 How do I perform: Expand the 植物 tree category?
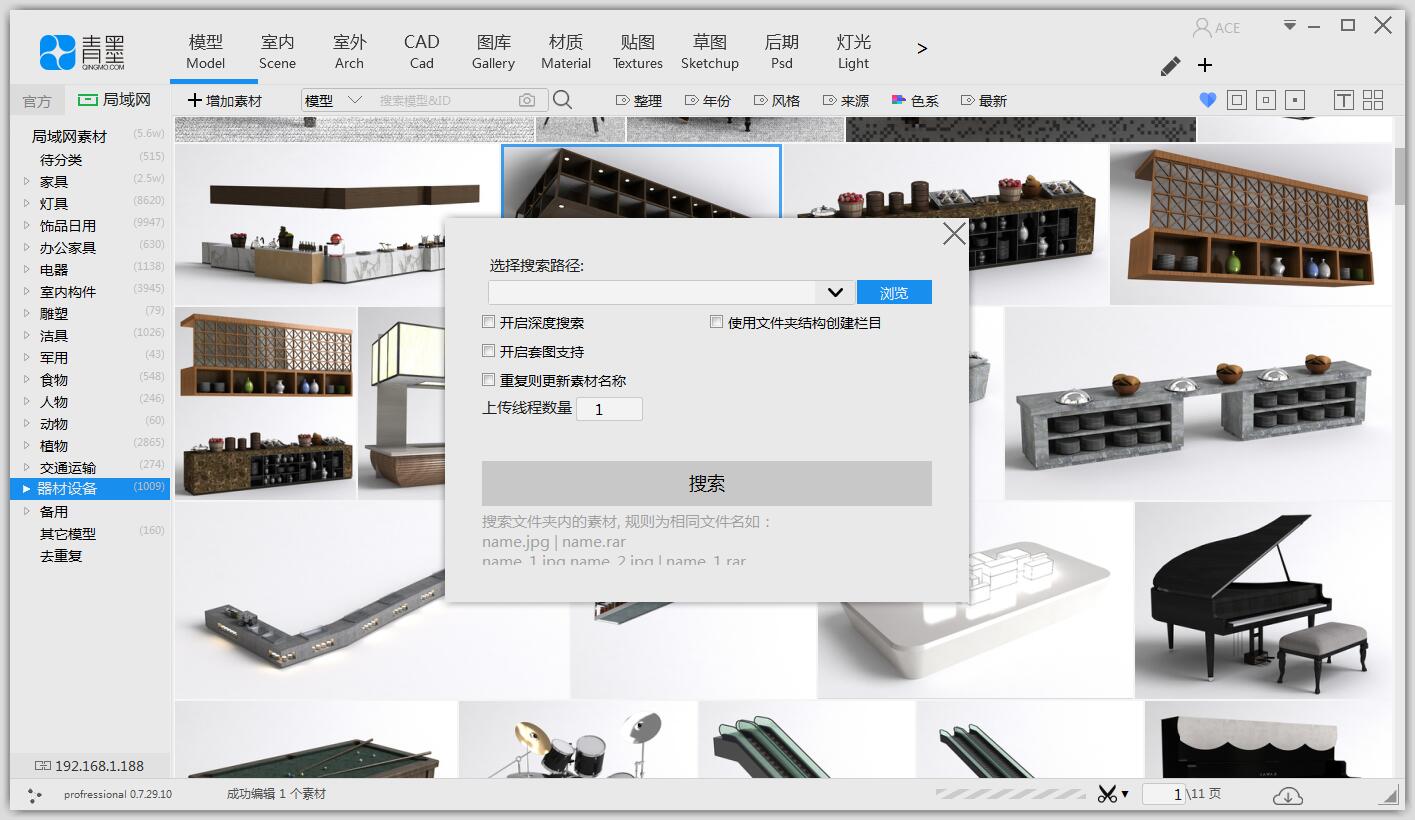[x=26, y=446]
